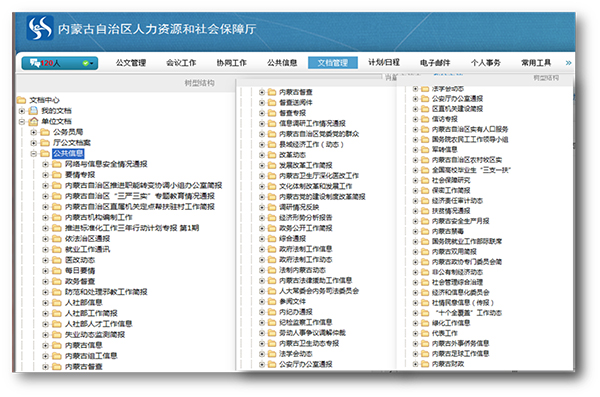
Task: Select the 文档管理 menu tab
Action: pos(333,63)
